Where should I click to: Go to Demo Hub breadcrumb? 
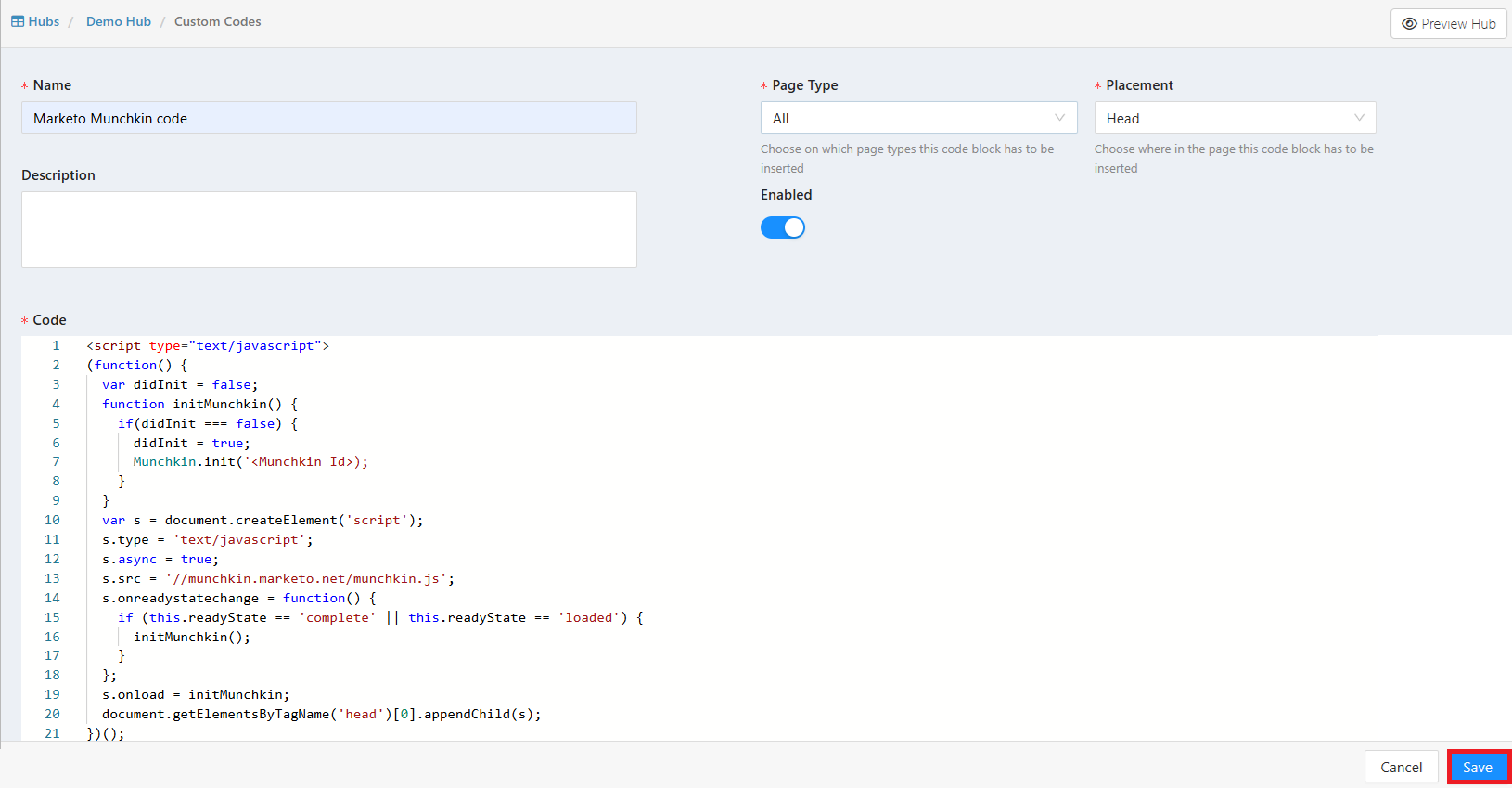(x=119, y=21)
